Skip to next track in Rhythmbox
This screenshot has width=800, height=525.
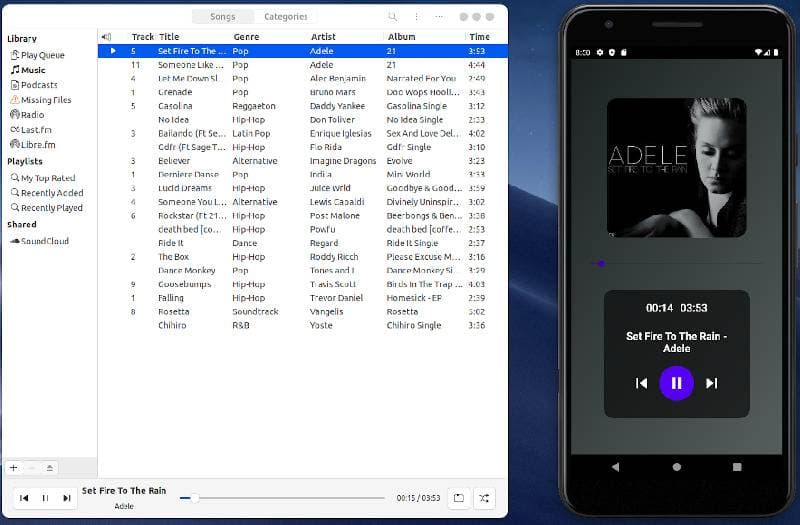click(67, 498)
